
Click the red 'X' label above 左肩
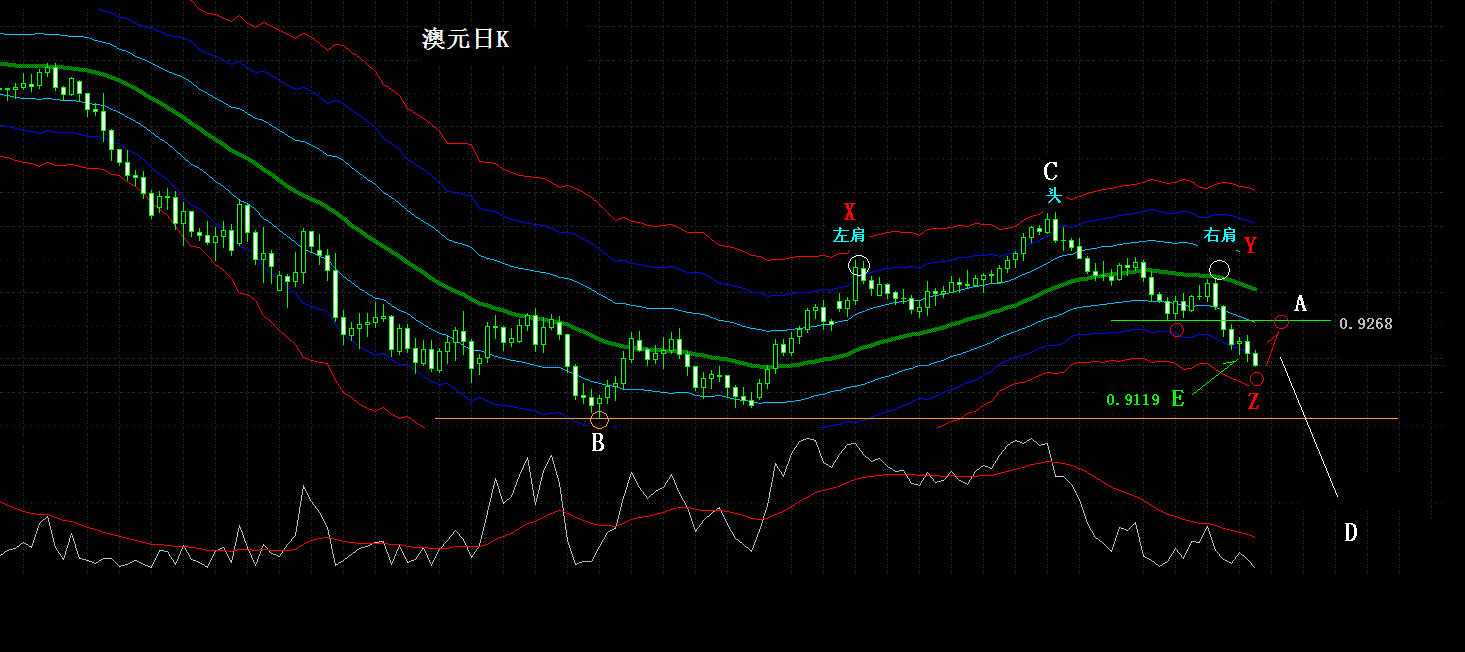(x=850, y=211)
